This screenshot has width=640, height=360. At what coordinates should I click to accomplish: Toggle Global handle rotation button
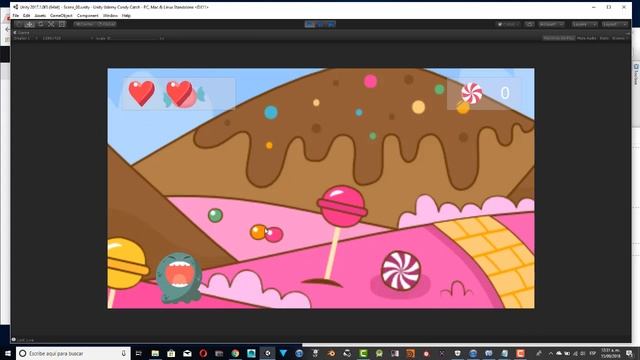coord(106,24)
